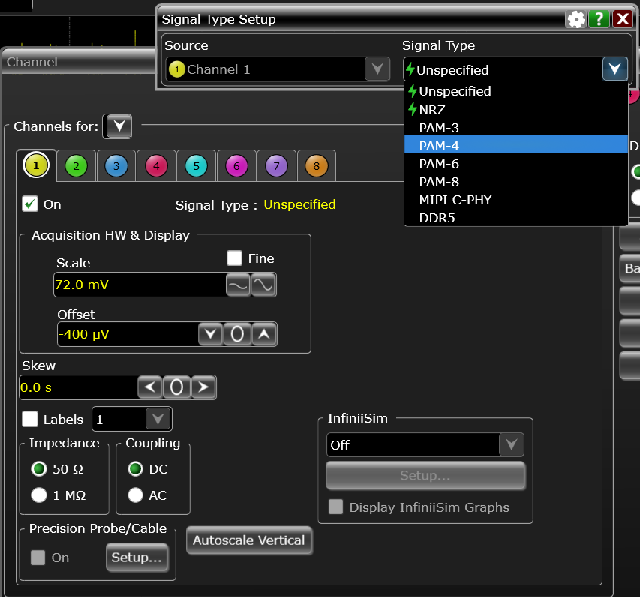
Task: Choose PAM-4 signal type
Action: [516, 145]
